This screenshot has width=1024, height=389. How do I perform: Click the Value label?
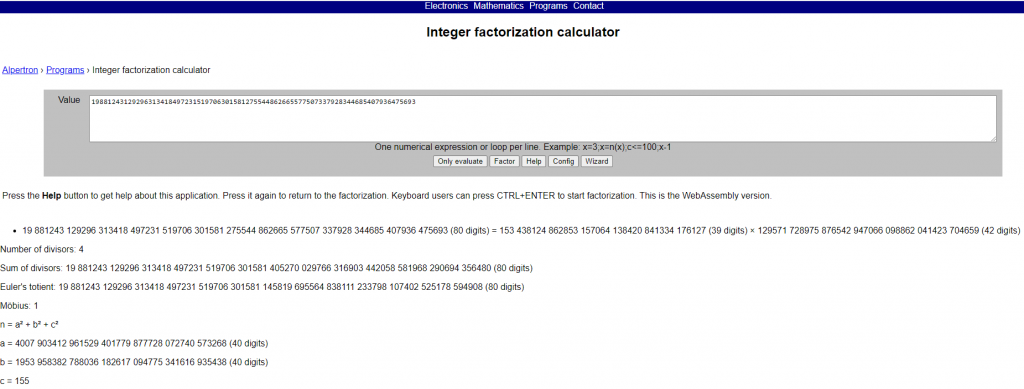click(69, 100)
